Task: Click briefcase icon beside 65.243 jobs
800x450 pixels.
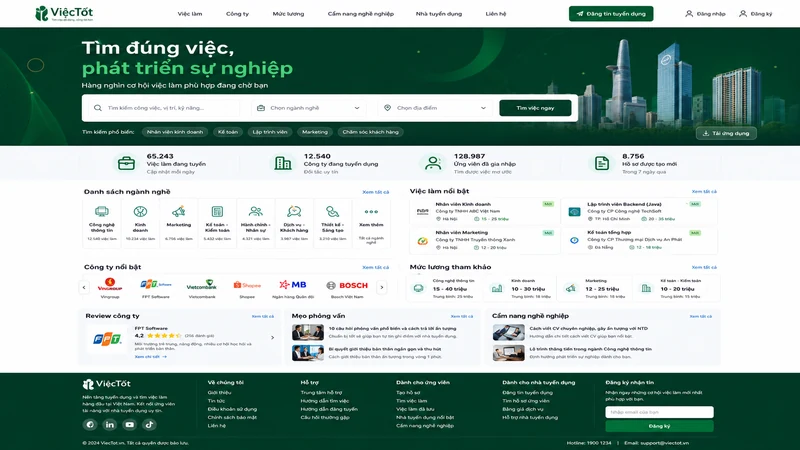Action: point(126,163)
